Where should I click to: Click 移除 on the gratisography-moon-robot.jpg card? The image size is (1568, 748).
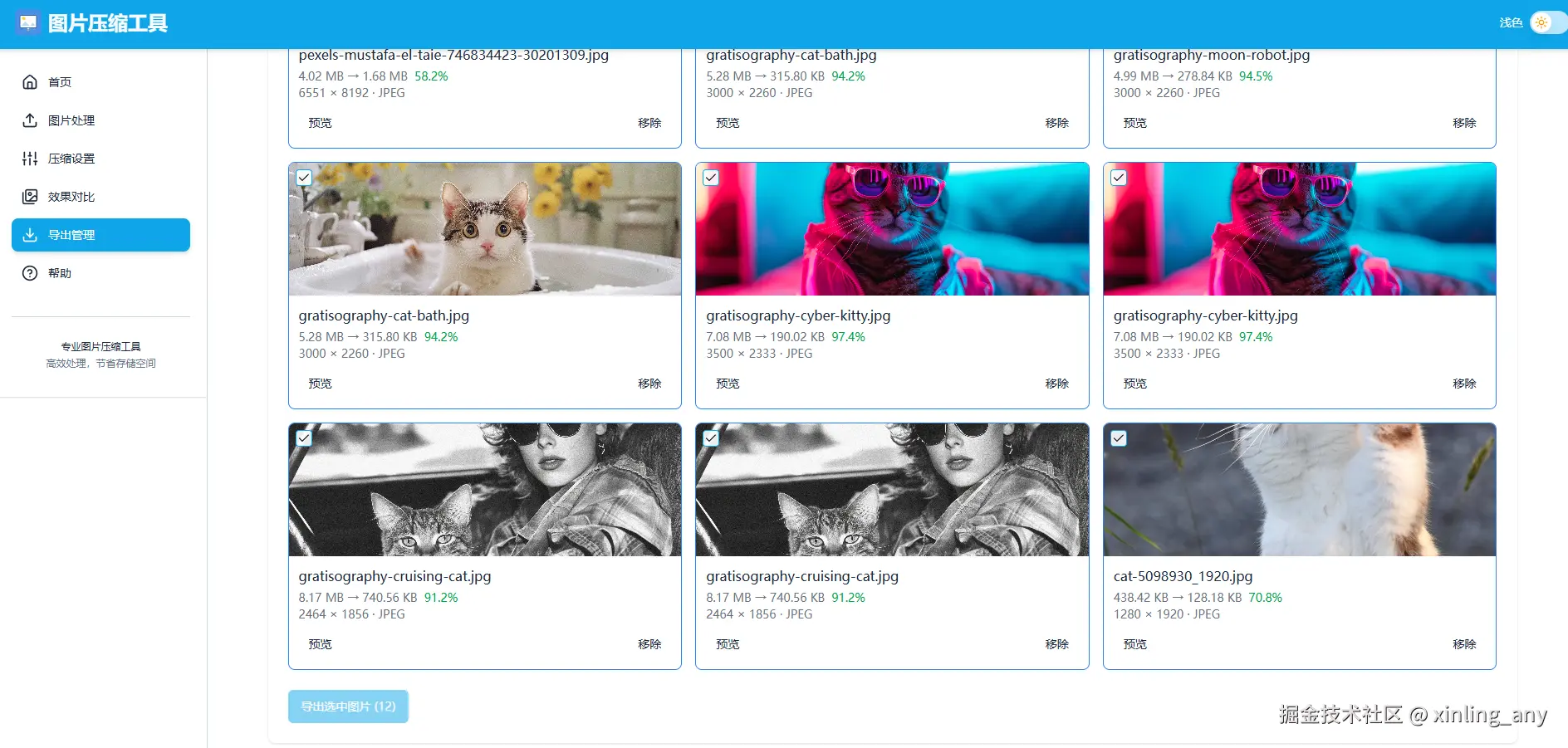[1464, 123]
